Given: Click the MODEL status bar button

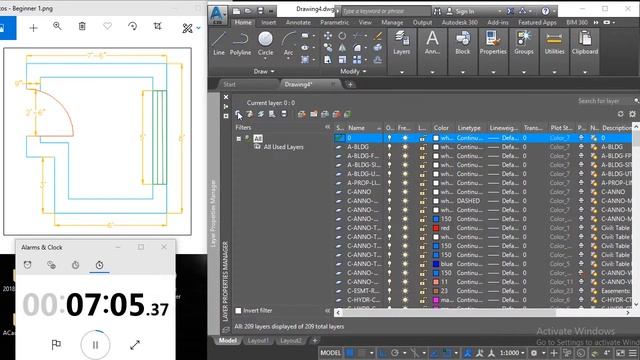Looking at the screenshot, I should 330,353.
